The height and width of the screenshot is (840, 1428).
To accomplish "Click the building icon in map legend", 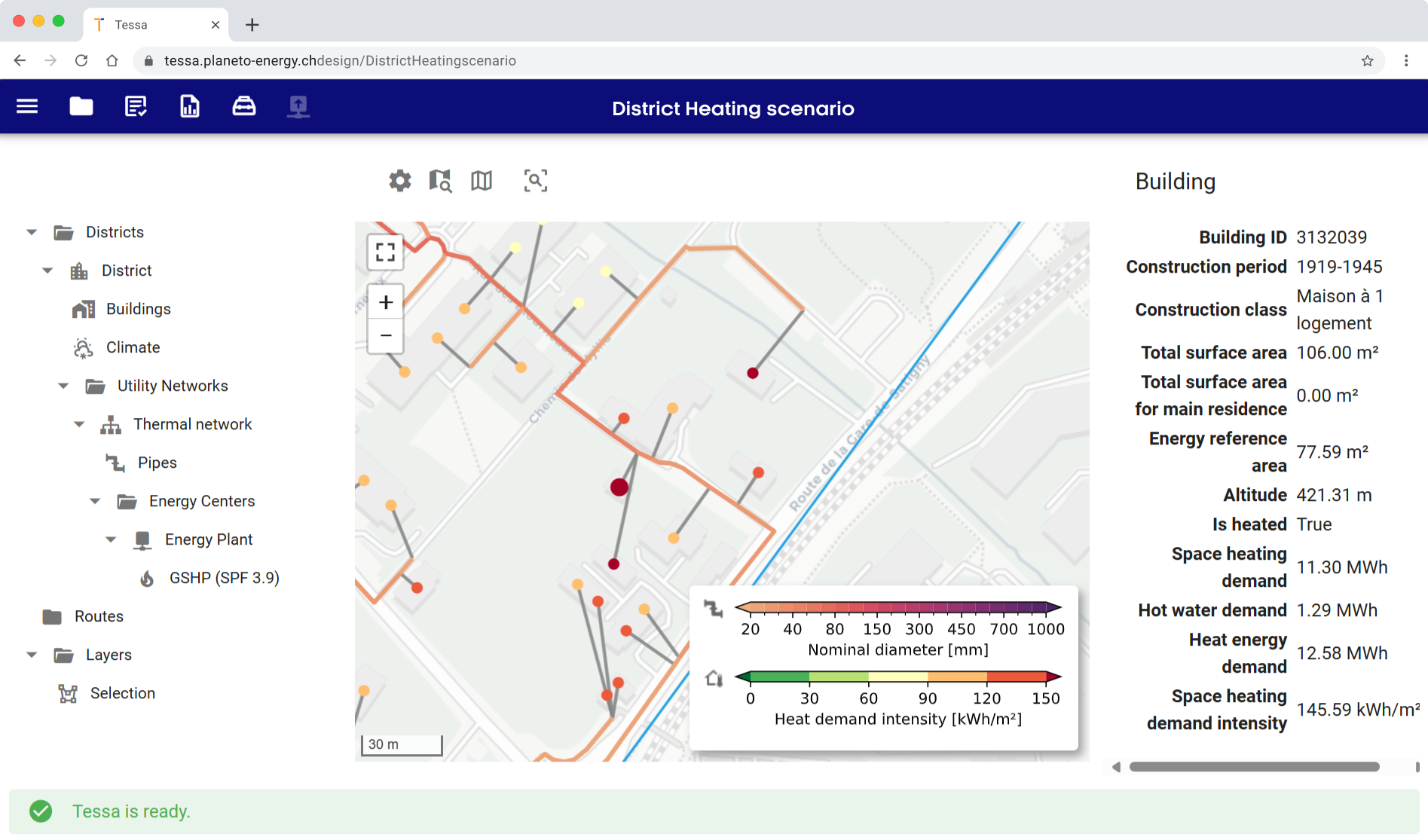I will [x=714, y=678].
